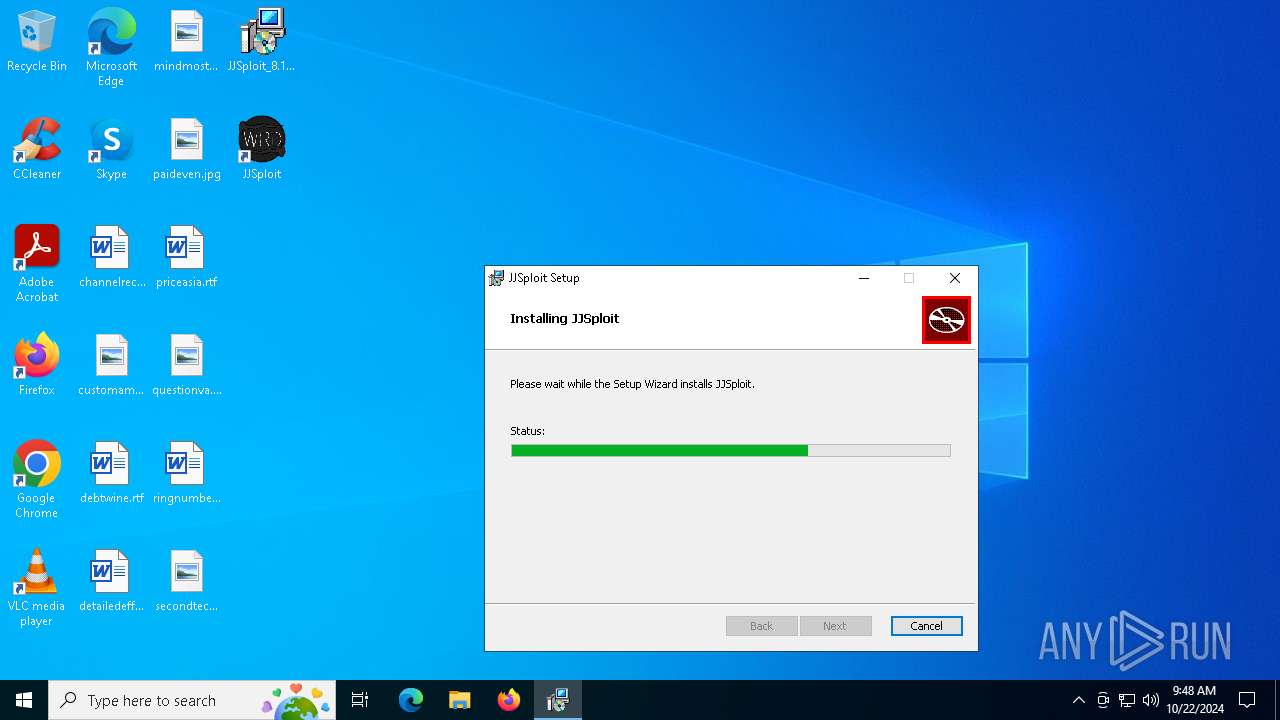Image resolution: width=1280 pixels, height=720 pixels.
Task: Click the 'Installing JJSploit' heading
Action: [x=565, y=318]
